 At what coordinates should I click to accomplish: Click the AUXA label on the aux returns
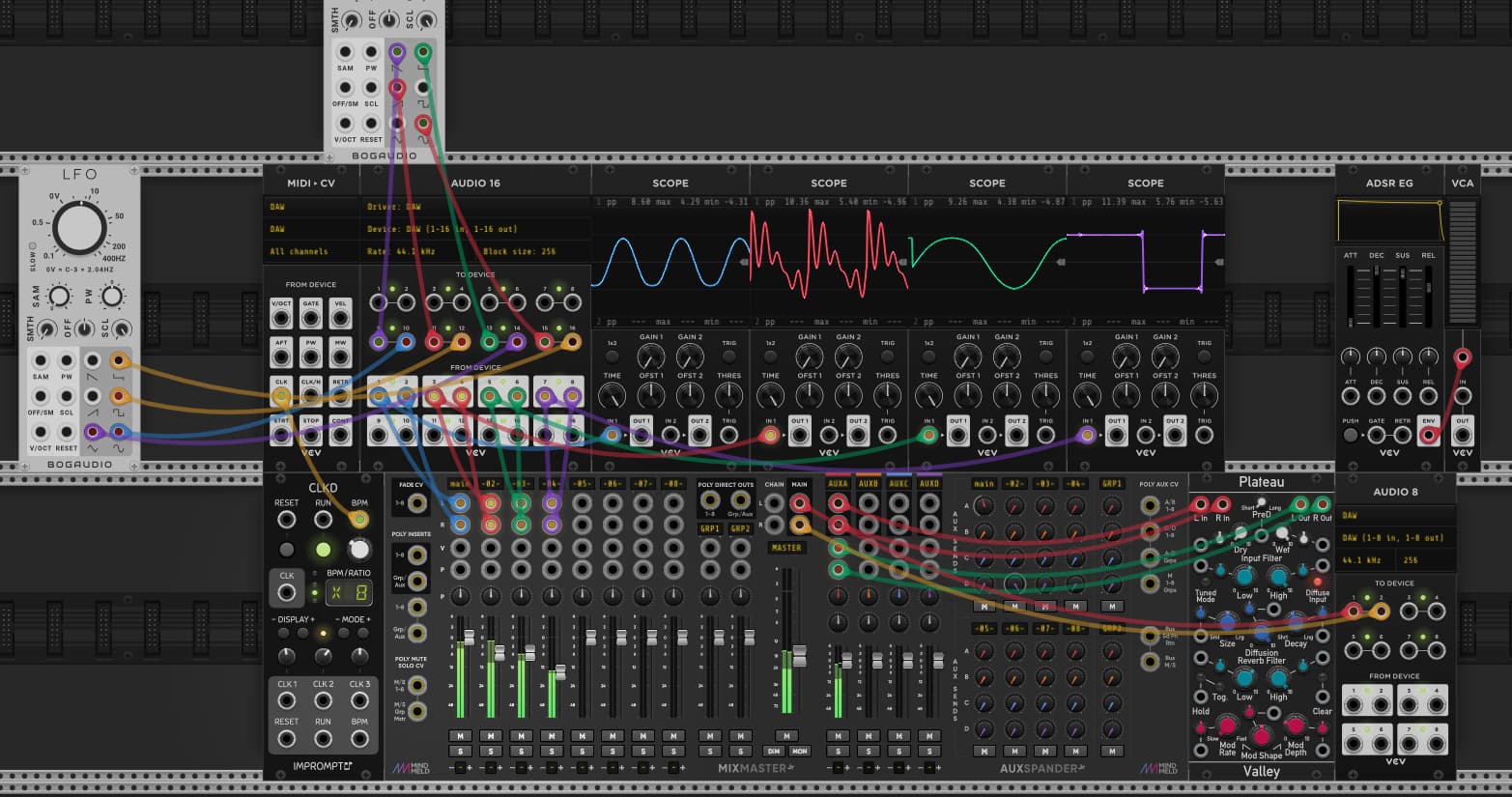tap(838, 484)
